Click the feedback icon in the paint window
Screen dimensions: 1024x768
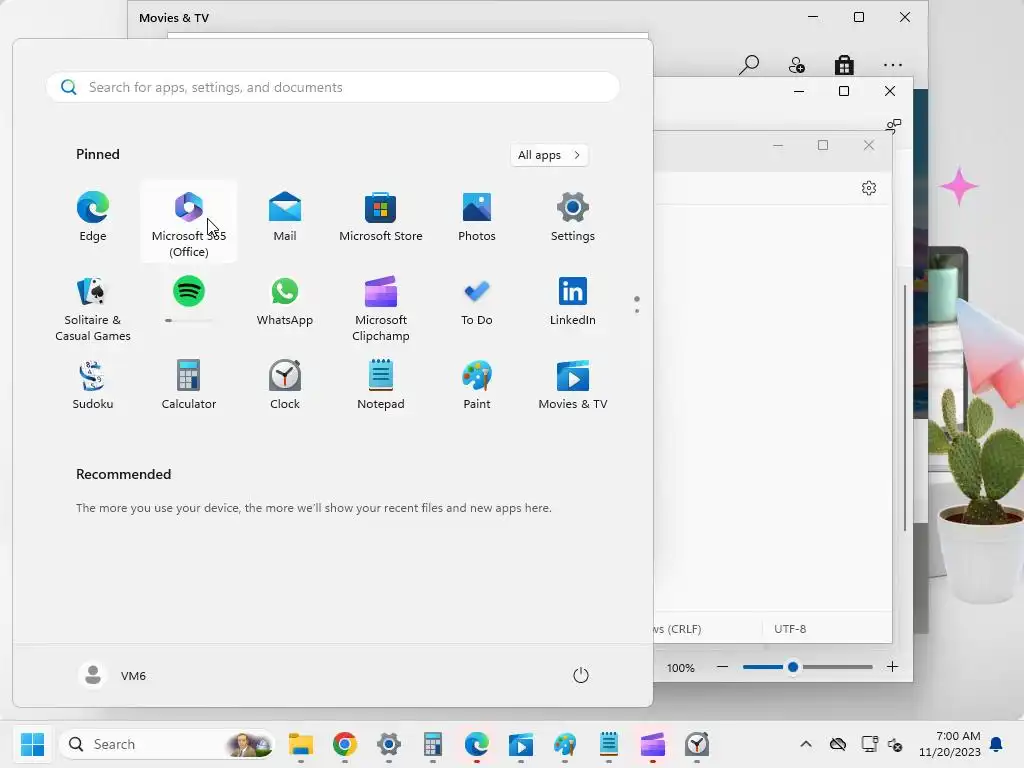pos(893,125)
